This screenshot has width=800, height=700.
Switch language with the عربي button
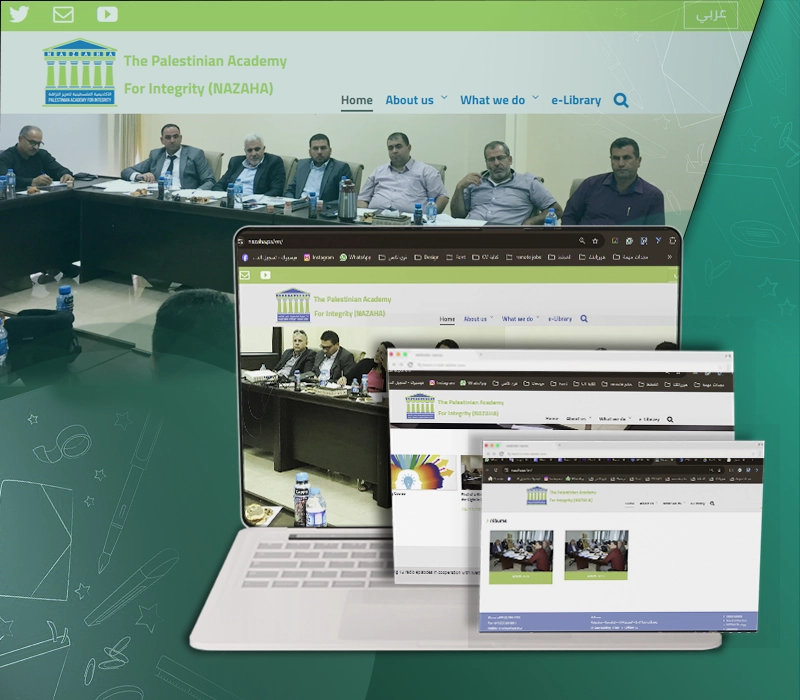coord(711,15)
